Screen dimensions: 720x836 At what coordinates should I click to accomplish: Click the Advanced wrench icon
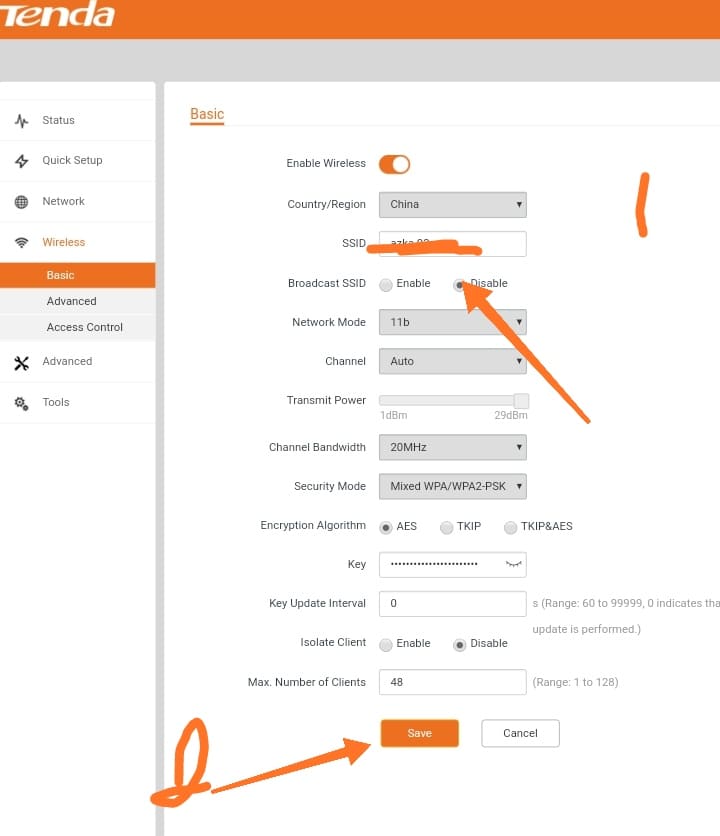click(21, 363)
